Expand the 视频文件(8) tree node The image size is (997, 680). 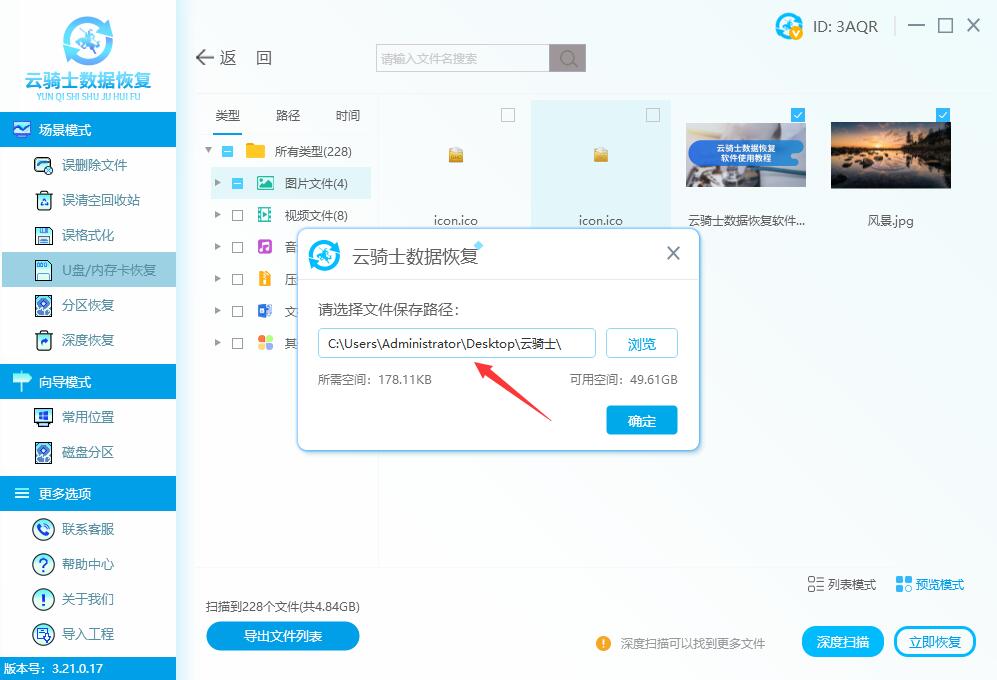pyautogui.click(x=218, y=215)
